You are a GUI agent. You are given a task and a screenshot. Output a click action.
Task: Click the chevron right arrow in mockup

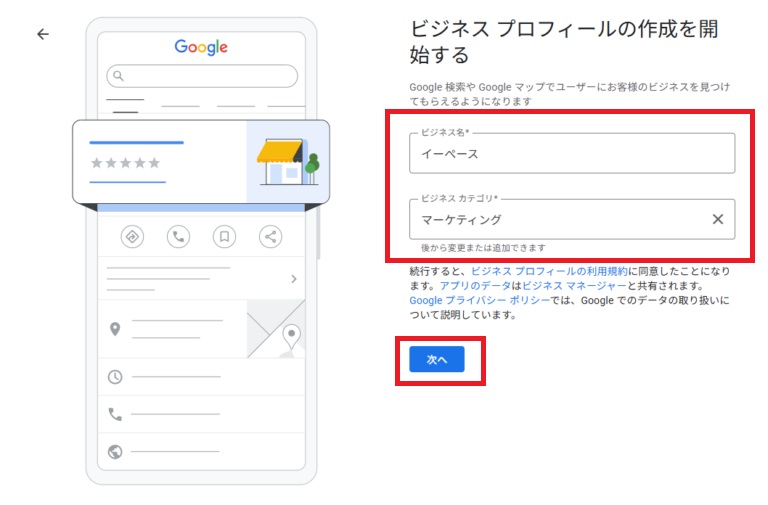coord(294,279)
